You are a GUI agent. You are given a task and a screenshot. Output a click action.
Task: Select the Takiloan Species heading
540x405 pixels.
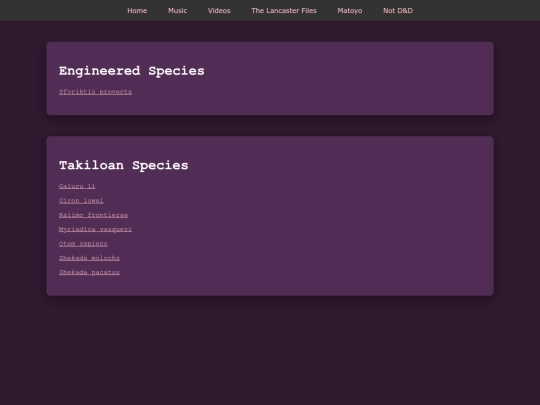coord(124,165)
